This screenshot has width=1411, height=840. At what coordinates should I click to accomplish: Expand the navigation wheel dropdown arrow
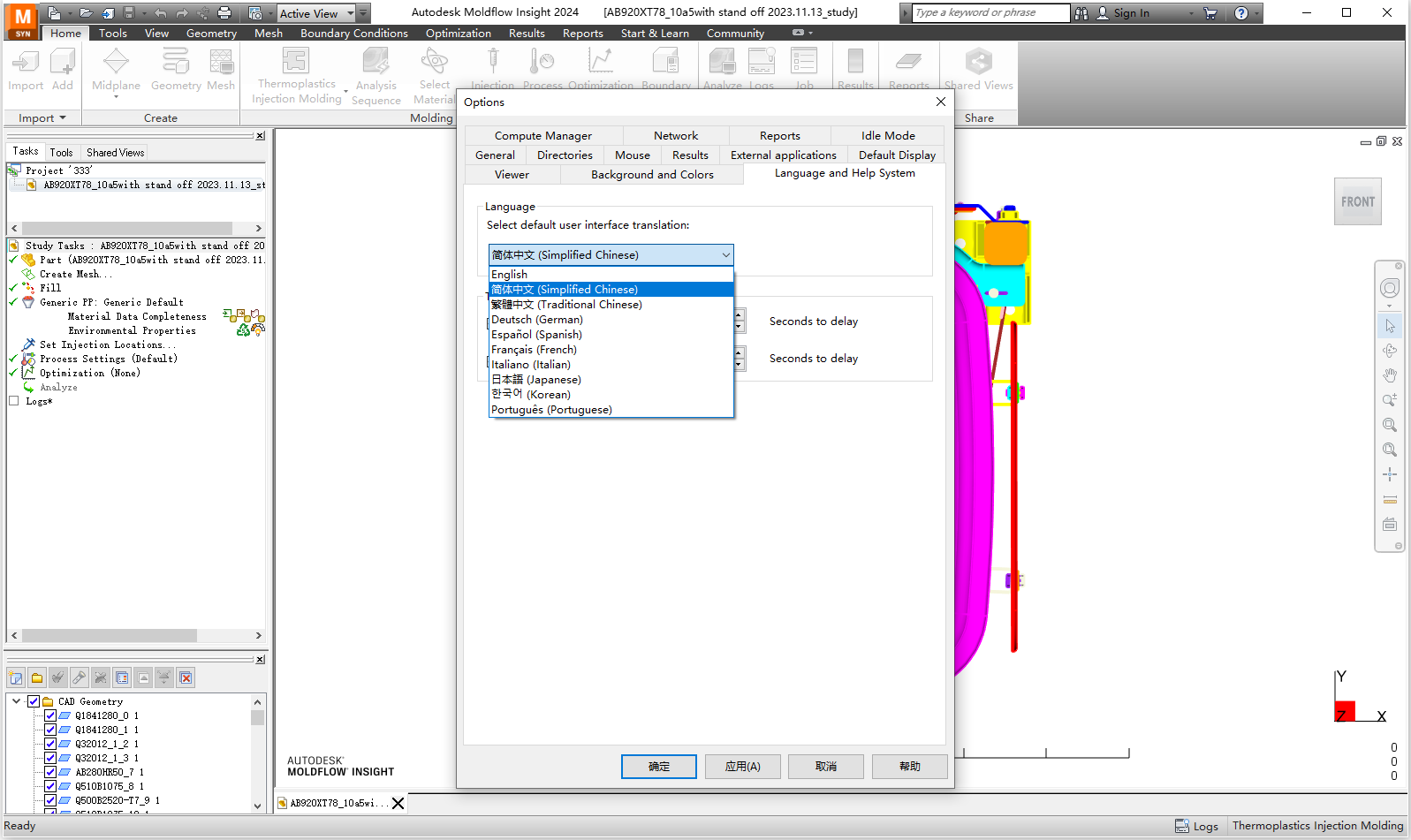pyautogui.click(x=1390, y=306)
